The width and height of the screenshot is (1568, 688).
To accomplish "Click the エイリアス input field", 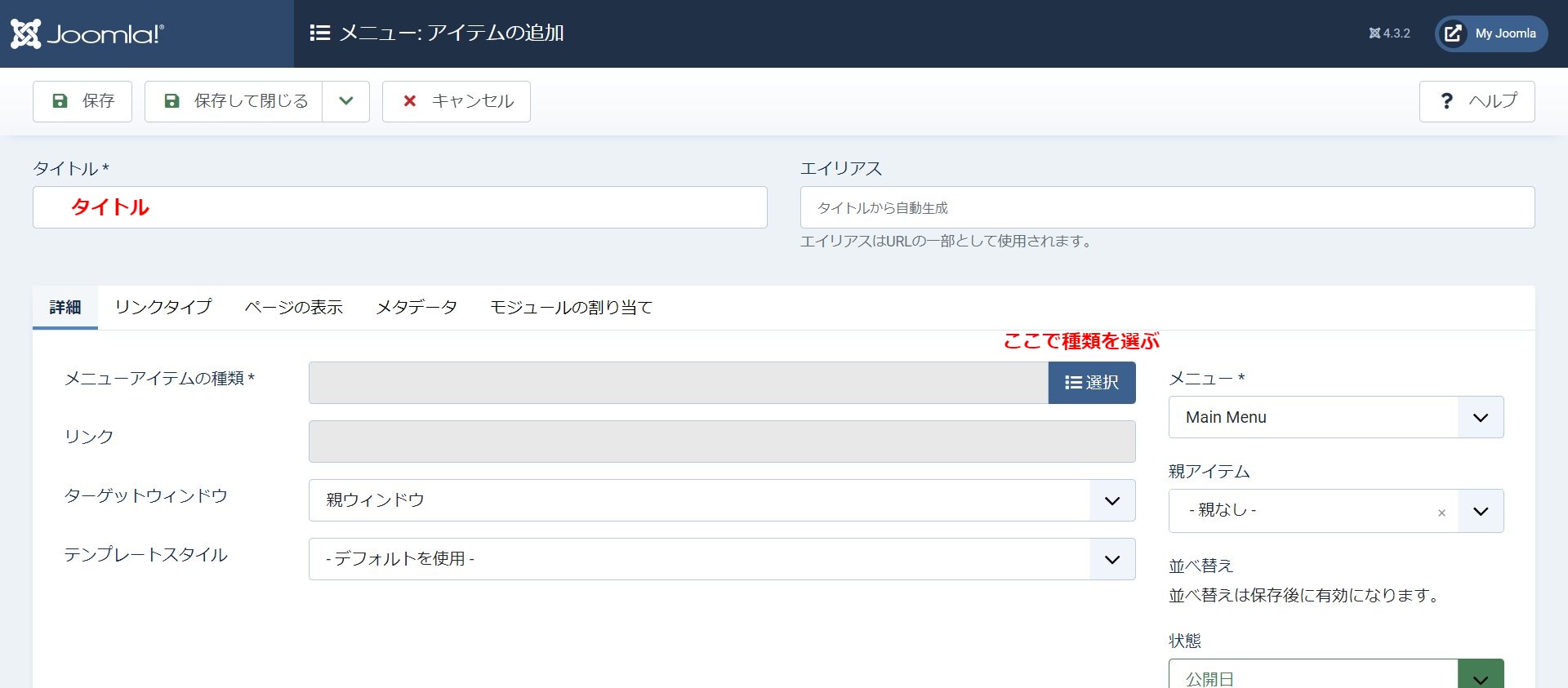I will 1167,207.
